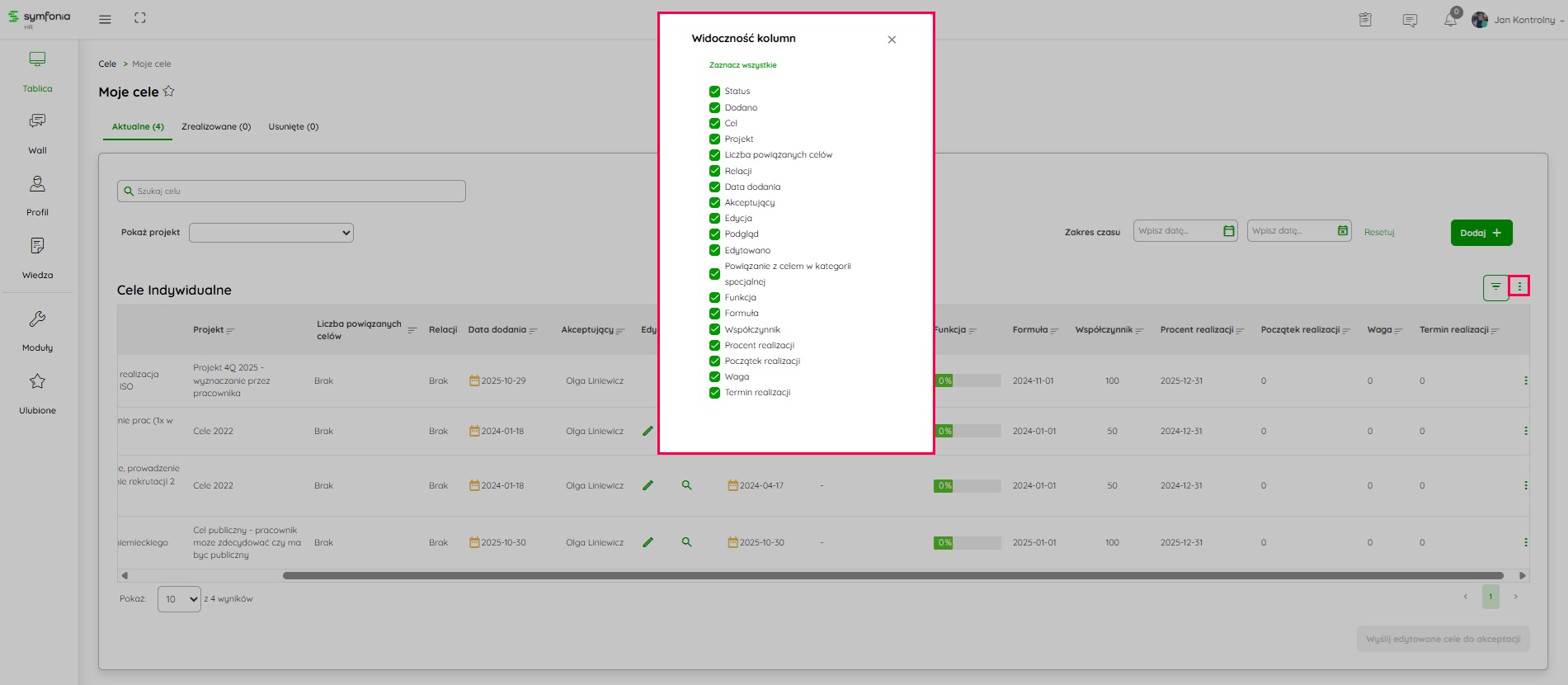Toggle fullscreen mode icon
1568x685 pixels.
(x=140, y=18)
